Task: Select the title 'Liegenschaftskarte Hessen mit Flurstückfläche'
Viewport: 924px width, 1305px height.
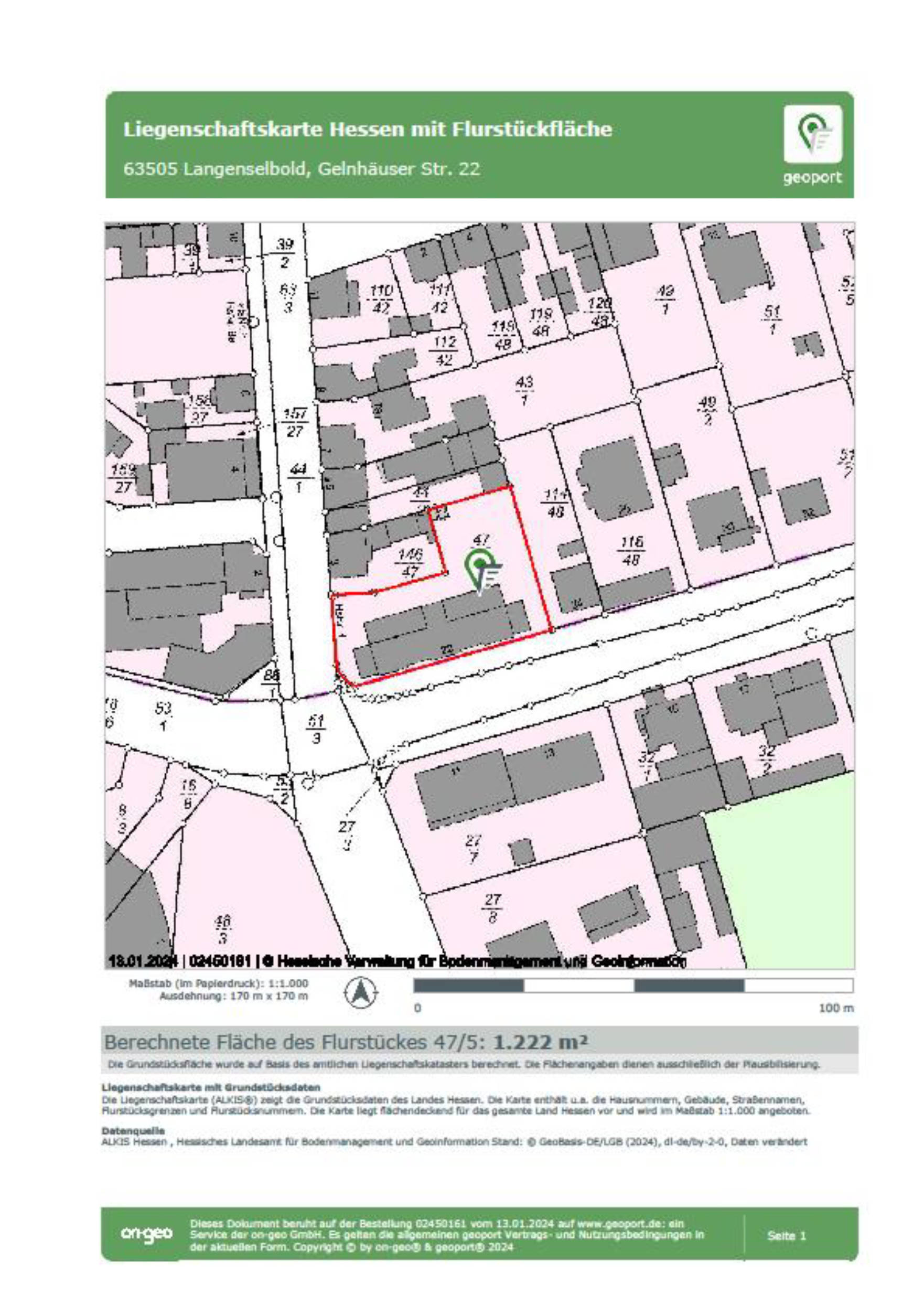Action: [368, 129]
